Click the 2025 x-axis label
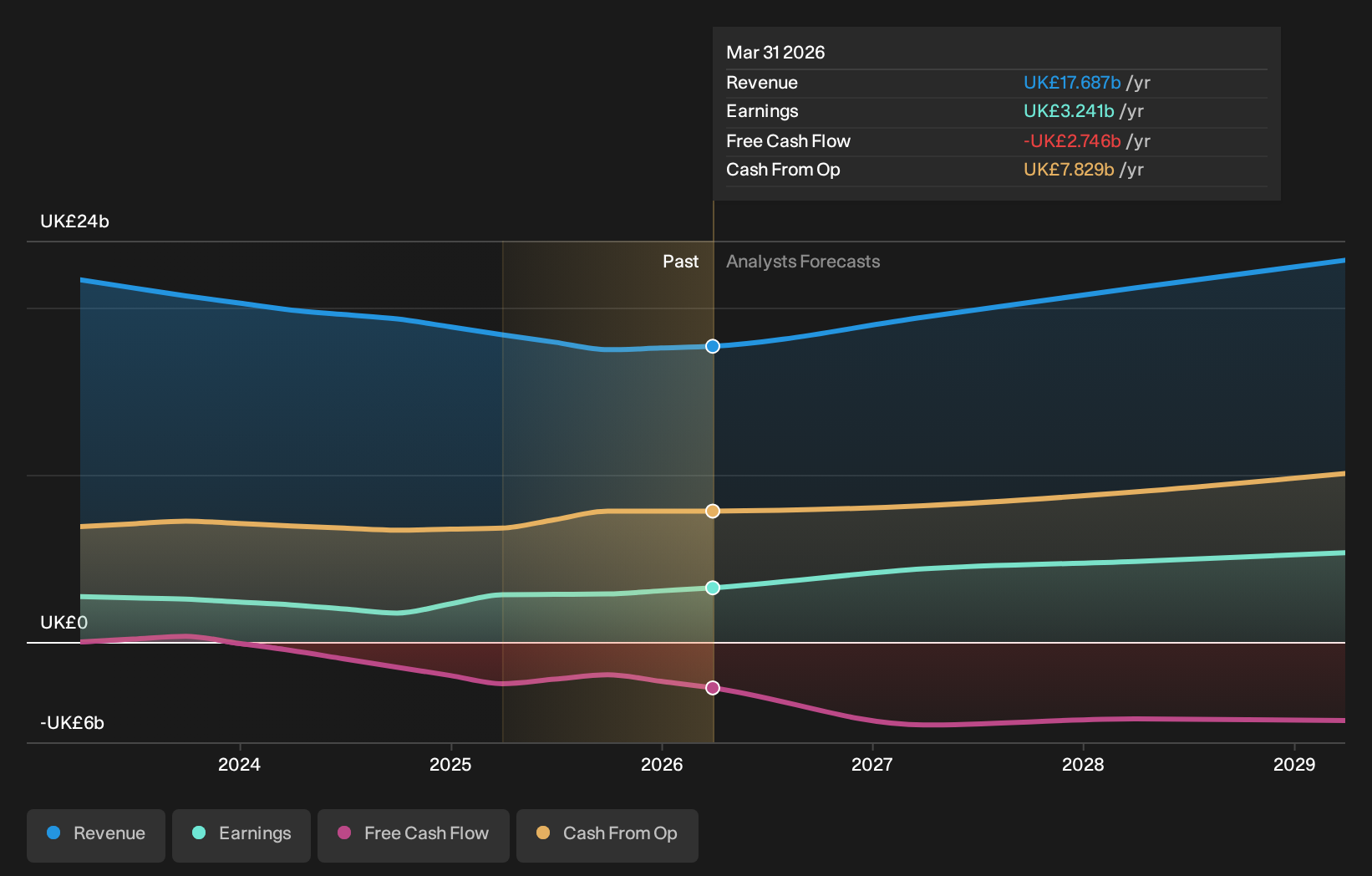Viewport: 1372px width, 876px height. pyautogui.click(x=450, y=765)
